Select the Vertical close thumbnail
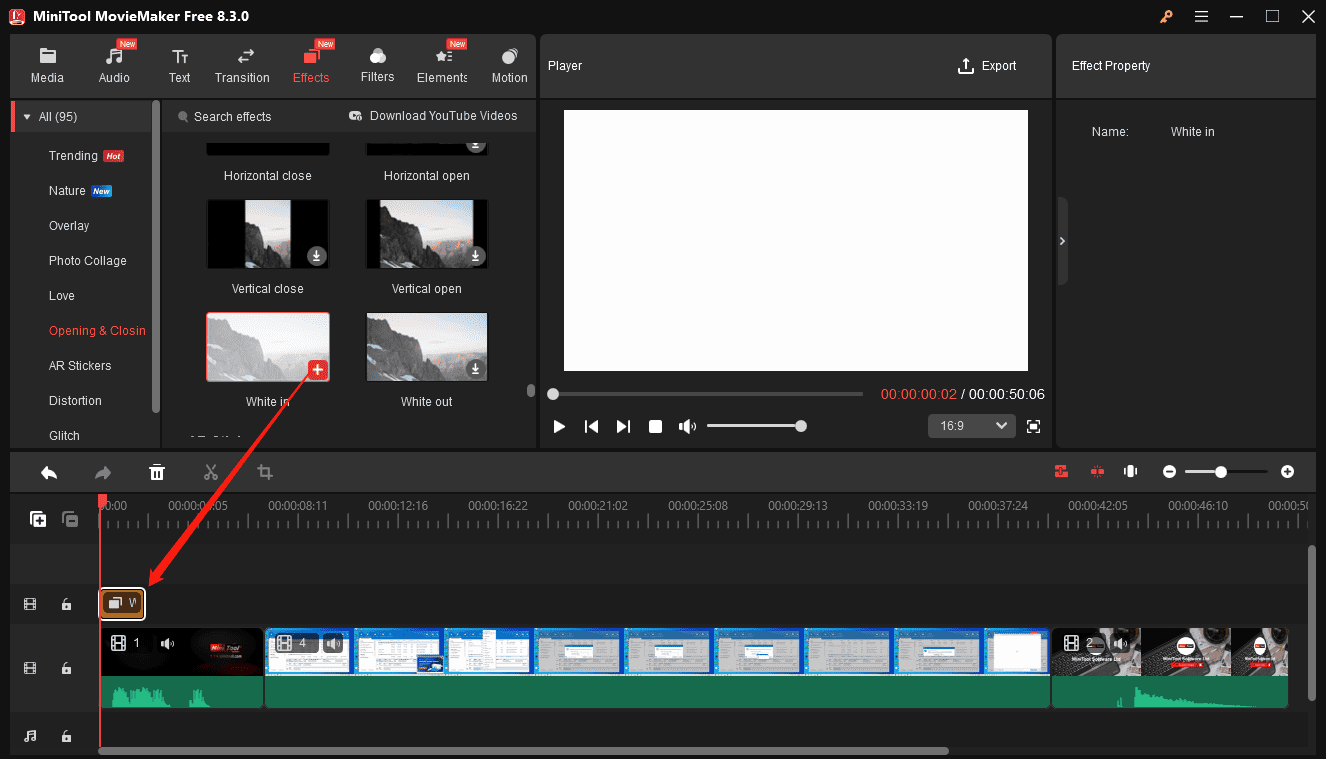Viewport: 1326px width, 759px height. click(267, 234)
